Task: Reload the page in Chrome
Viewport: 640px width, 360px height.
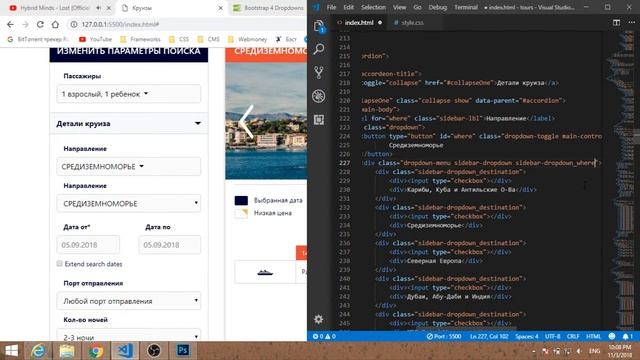Action: click(x=40, y=24)
